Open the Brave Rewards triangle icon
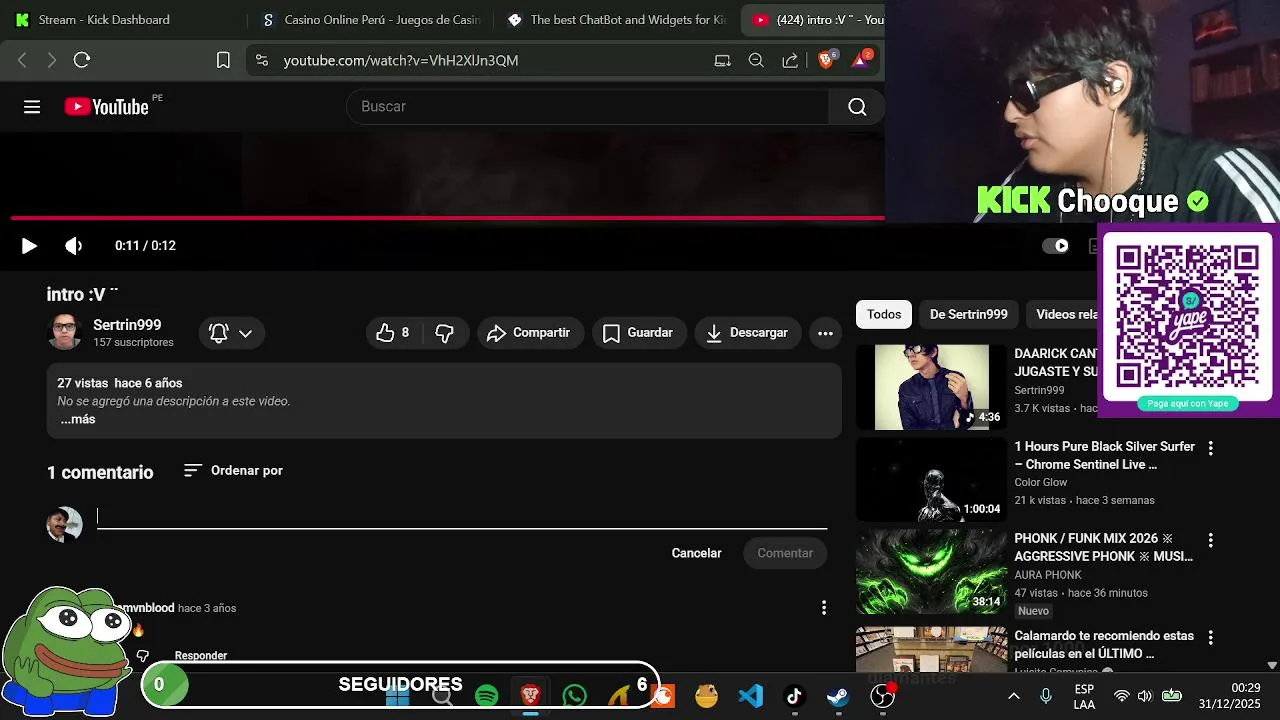 click(861, 60)
